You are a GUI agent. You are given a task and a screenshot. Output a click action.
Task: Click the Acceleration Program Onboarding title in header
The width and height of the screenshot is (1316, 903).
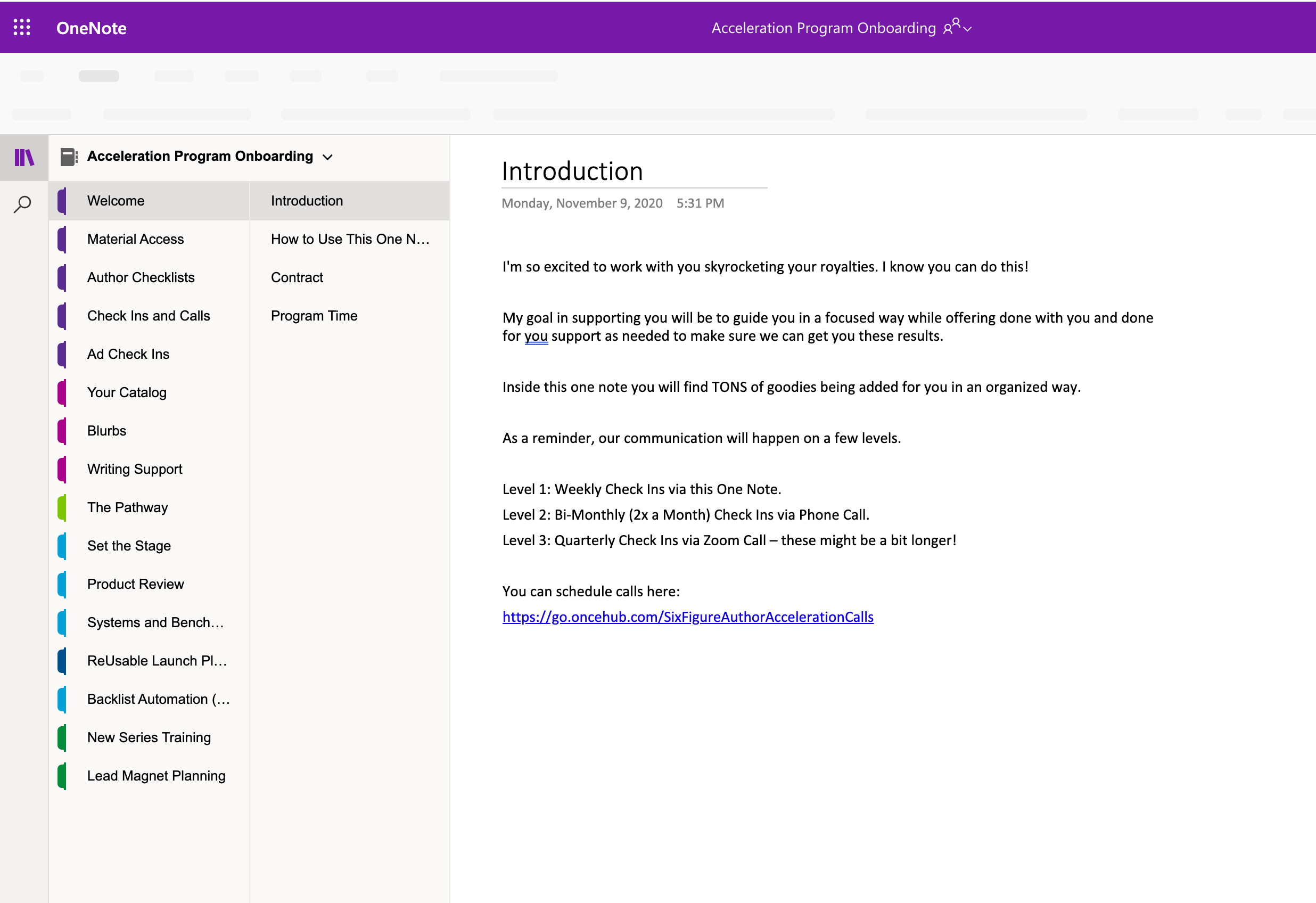tap(824, 28)
